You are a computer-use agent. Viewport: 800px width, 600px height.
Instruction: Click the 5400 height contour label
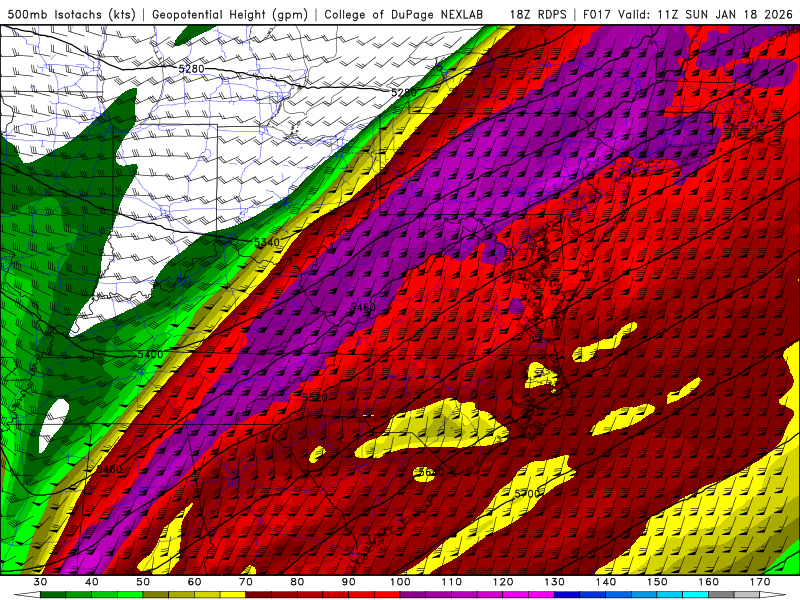tap(151, 355)
